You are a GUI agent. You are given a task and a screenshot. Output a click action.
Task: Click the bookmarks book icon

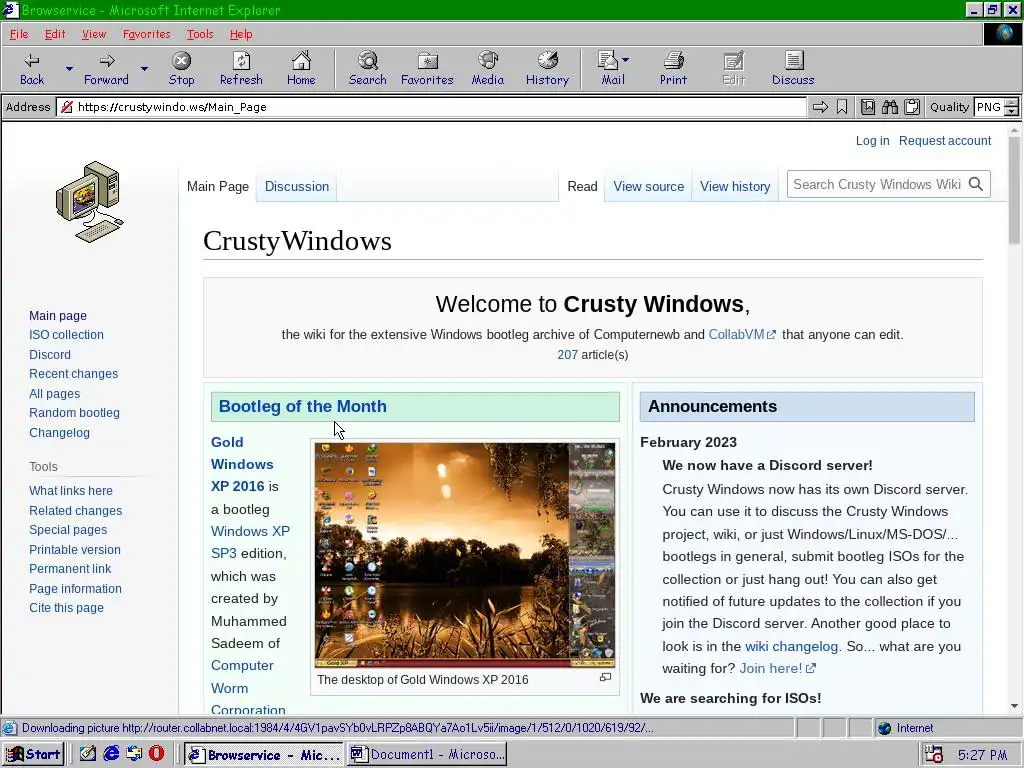(867, 107)
